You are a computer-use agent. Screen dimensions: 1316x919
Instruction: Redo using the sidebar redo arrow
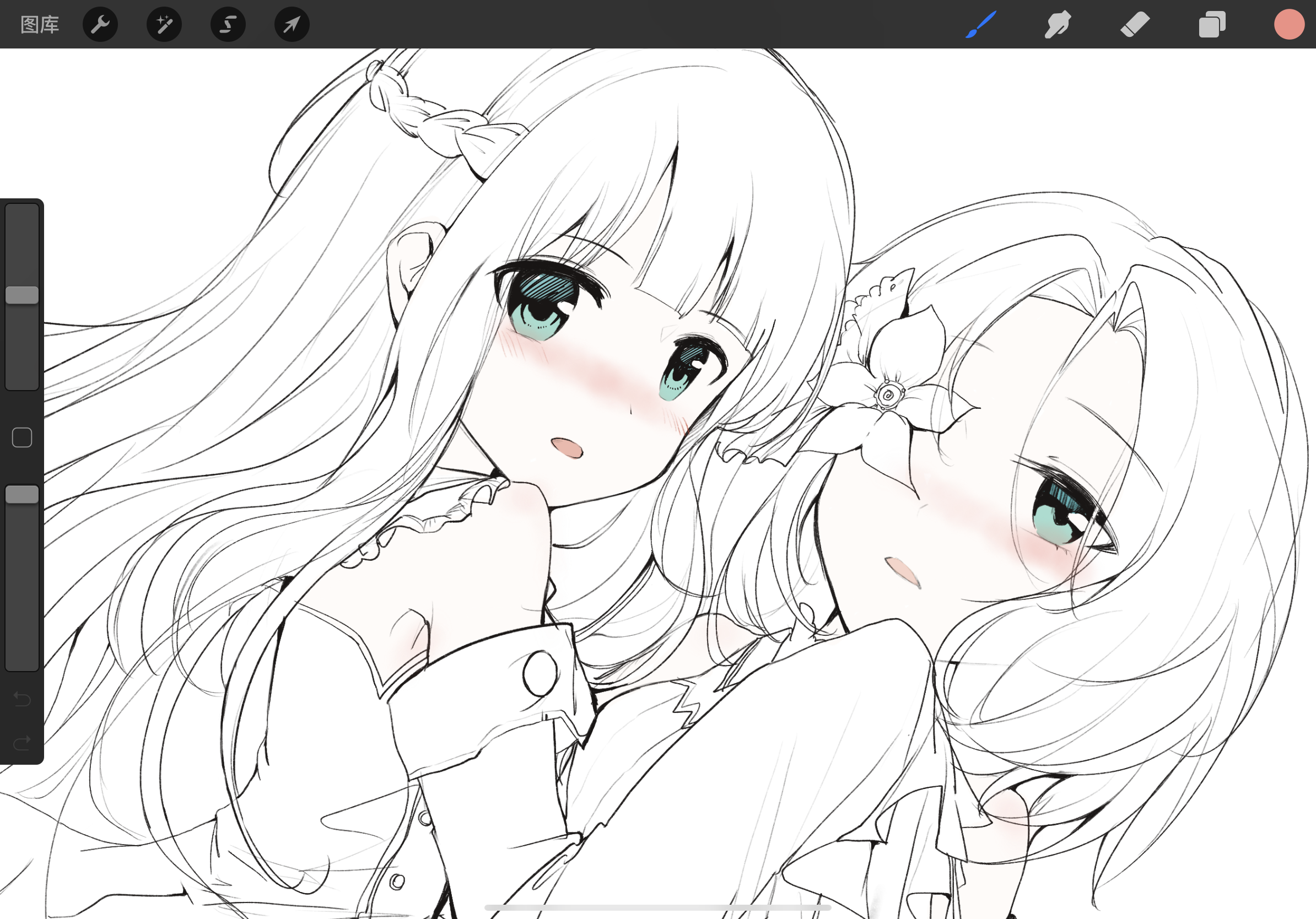click(22, 743)
